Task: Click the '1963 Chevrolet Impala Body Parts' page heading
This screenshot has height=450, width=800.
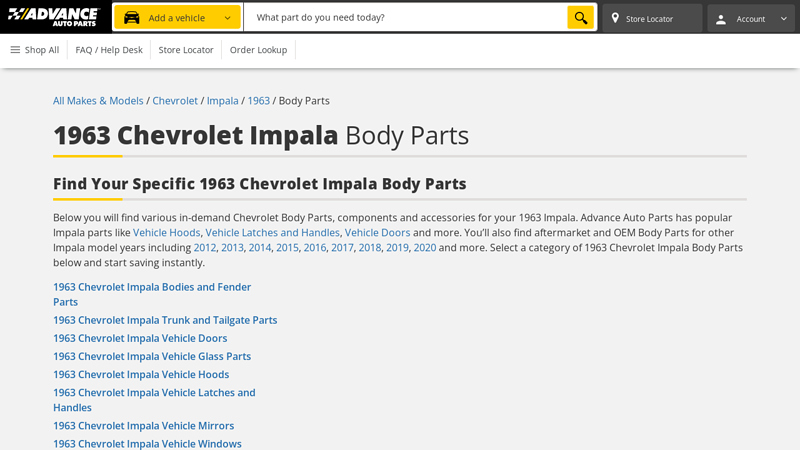Action: point(261,136)
